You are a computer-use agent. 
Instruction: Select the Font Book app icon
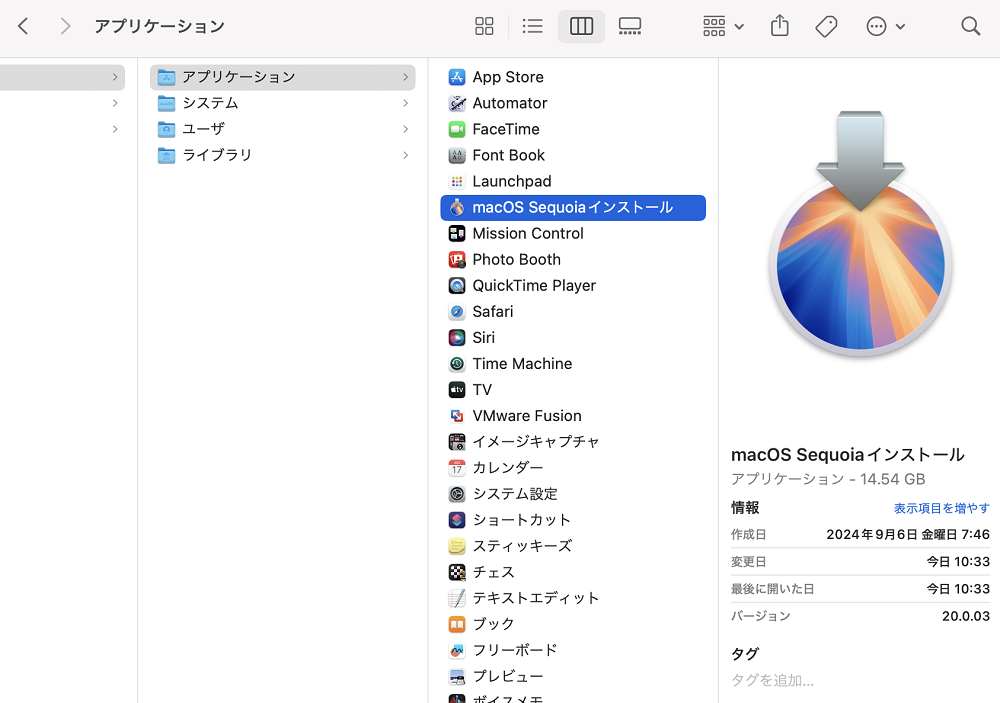tap(457, 156)
